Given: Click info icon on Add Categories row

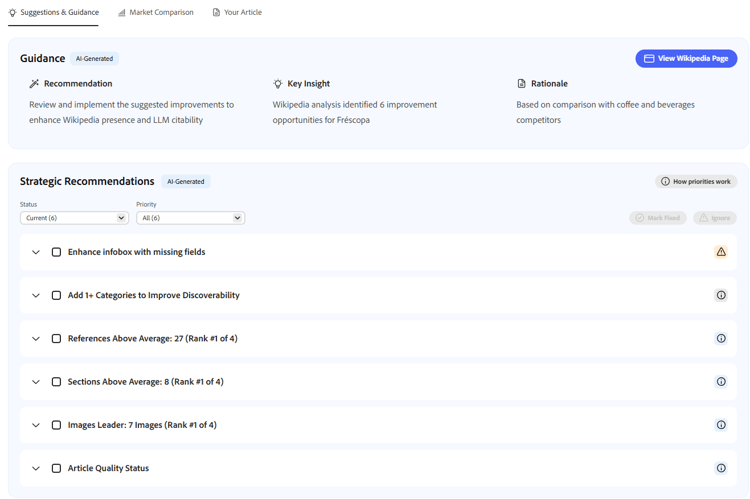Looking at the screenshot, I should click(720, 295).
